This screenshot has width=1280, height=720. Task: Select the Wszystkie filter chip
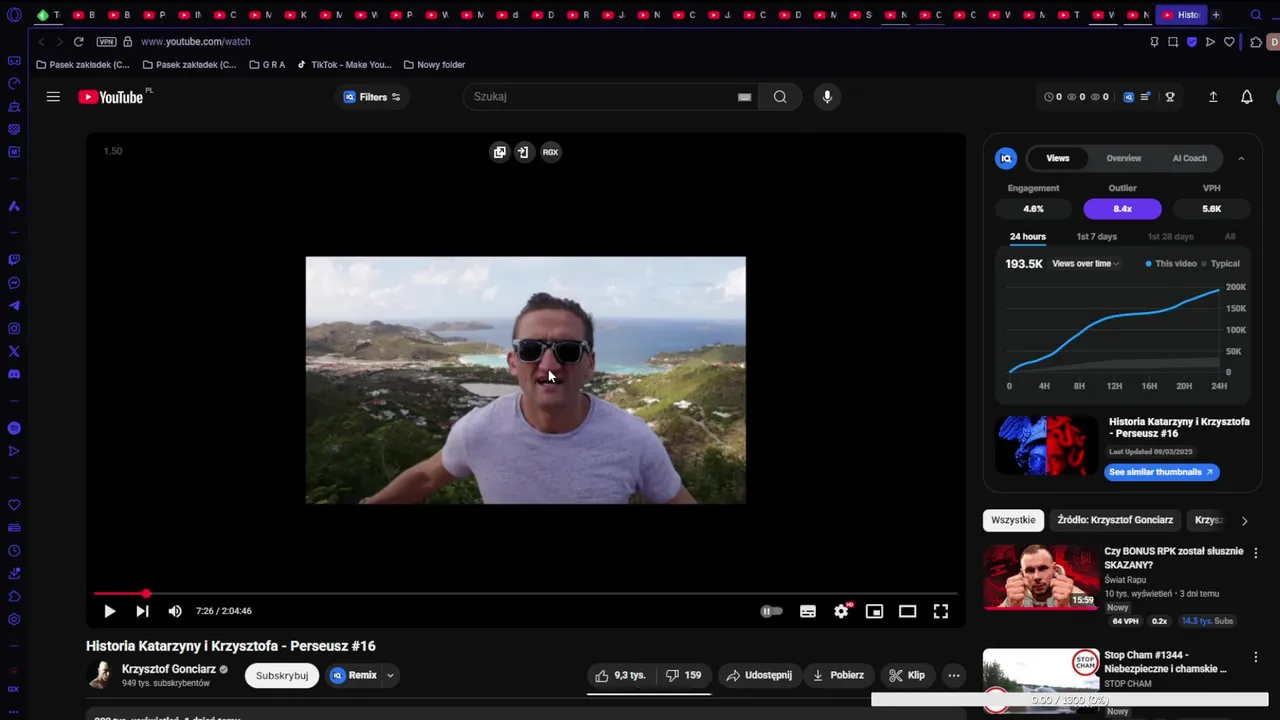[1013, 520]
